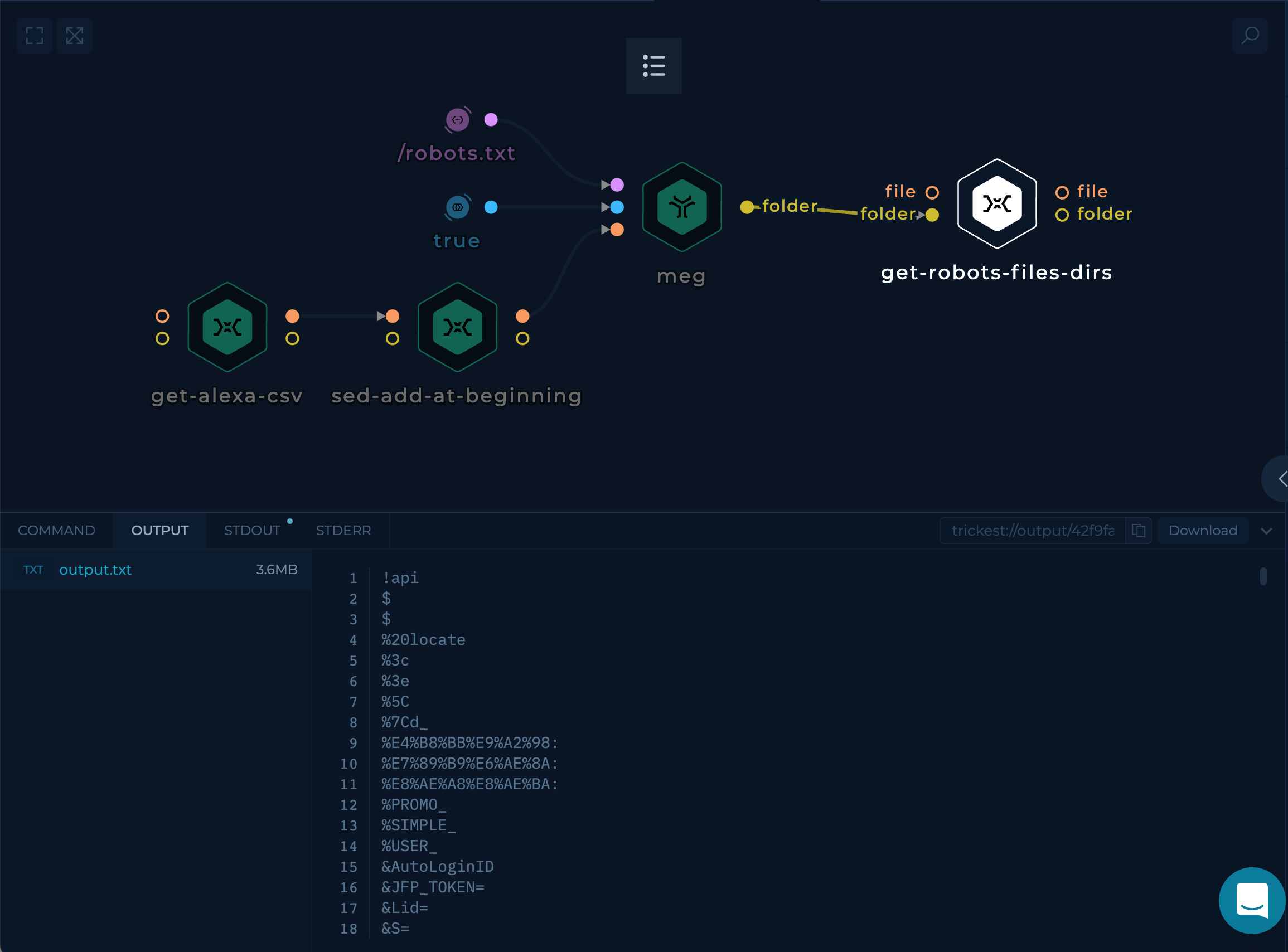
Task: Click sed-add-at-beginning orange output port
Action: coord(522,316)
